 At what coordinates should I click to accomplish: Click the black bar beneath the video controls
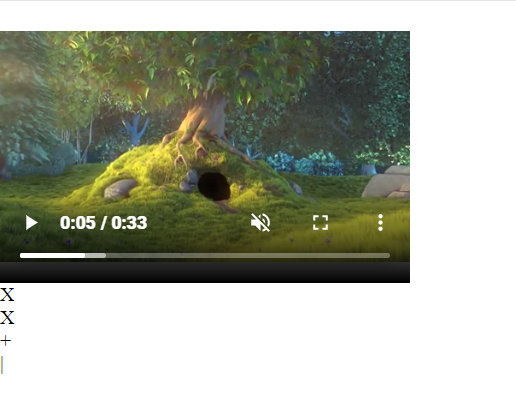pyautogui.click(x=205, y=272)
